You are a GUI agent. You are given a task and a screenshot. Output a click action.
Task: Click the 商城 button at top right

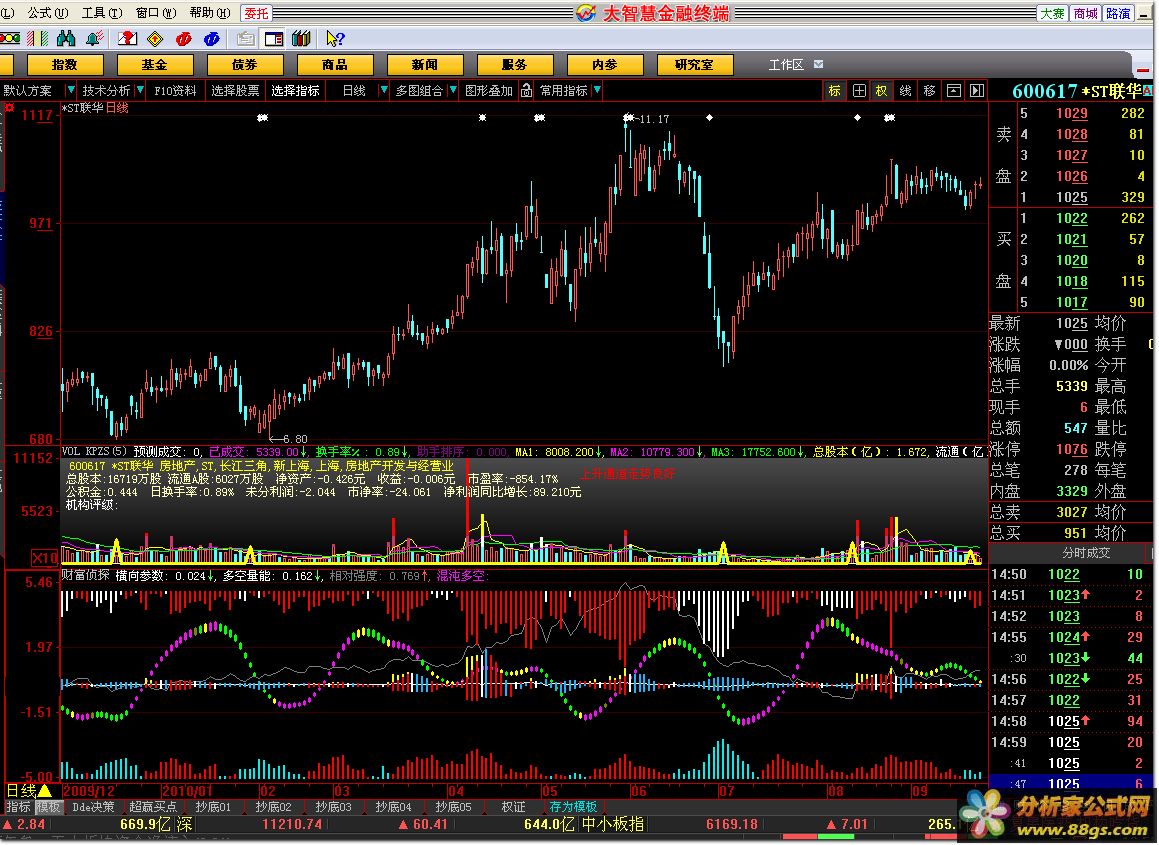[1085, 13]
